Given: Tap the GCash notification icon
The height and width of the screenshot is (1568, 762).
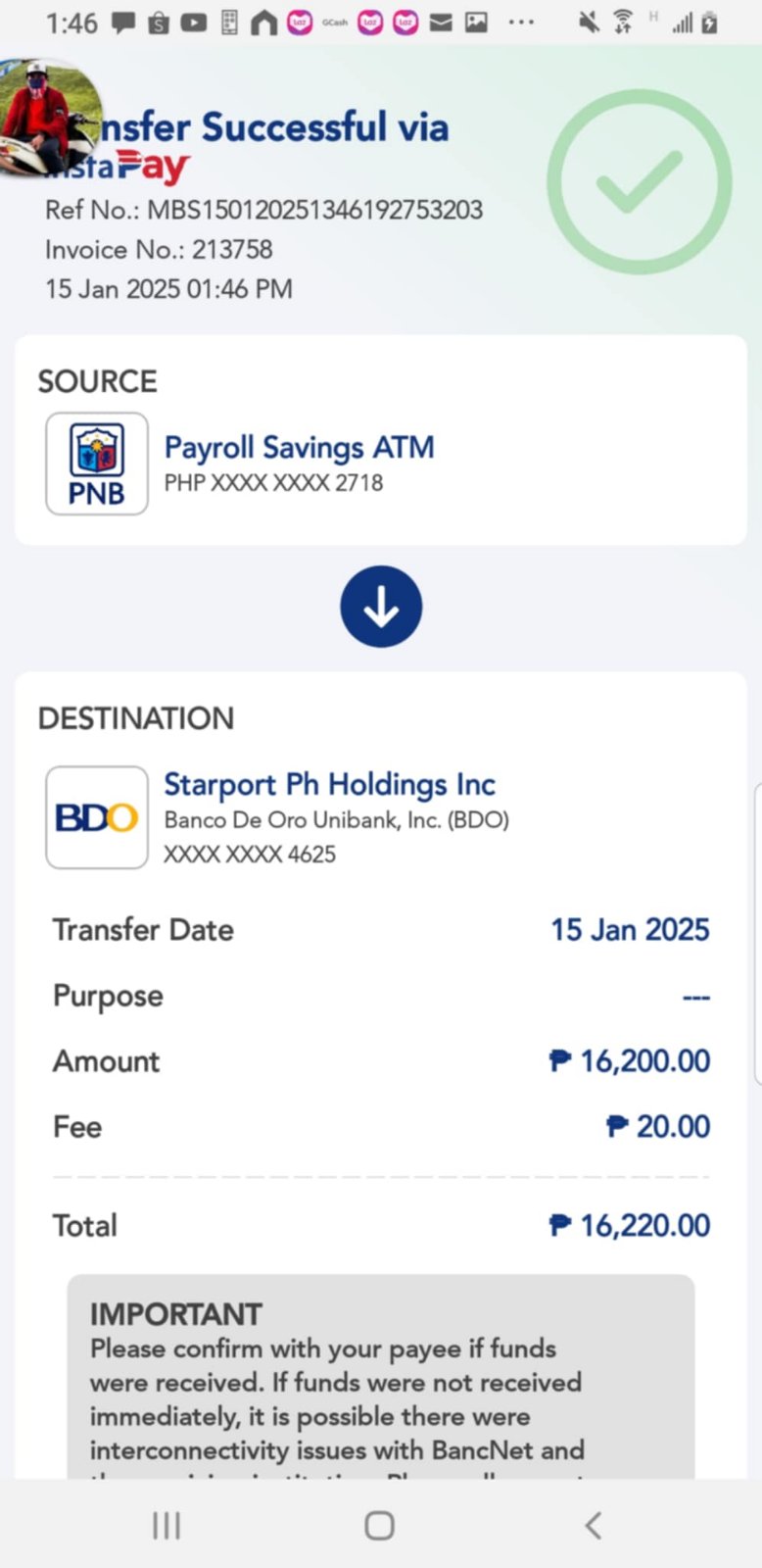Looking at the screenshot, I should [x=335, y=22].
